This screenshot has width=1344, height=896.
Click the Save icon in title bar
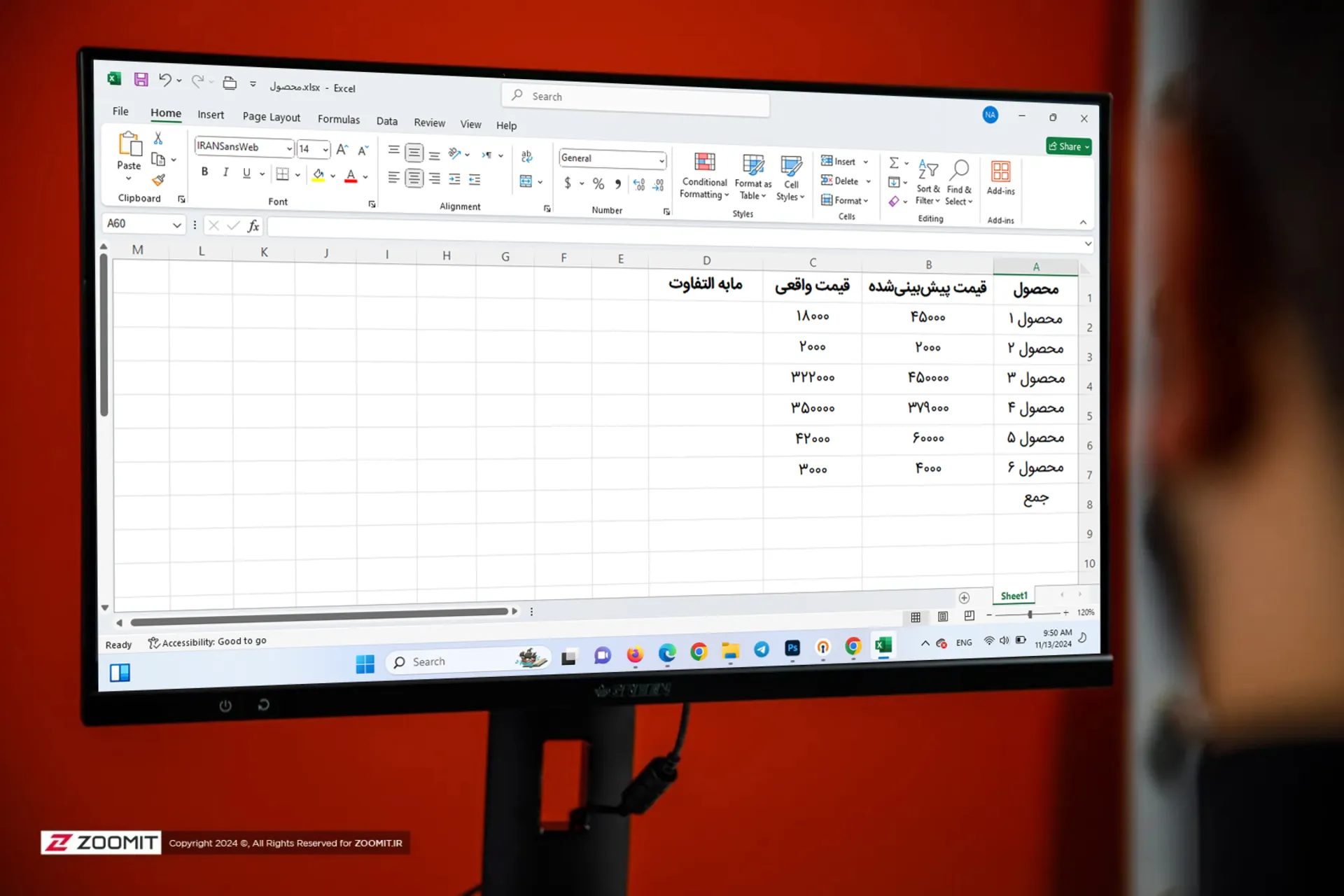pyautogui.click(x=141, y=80)
